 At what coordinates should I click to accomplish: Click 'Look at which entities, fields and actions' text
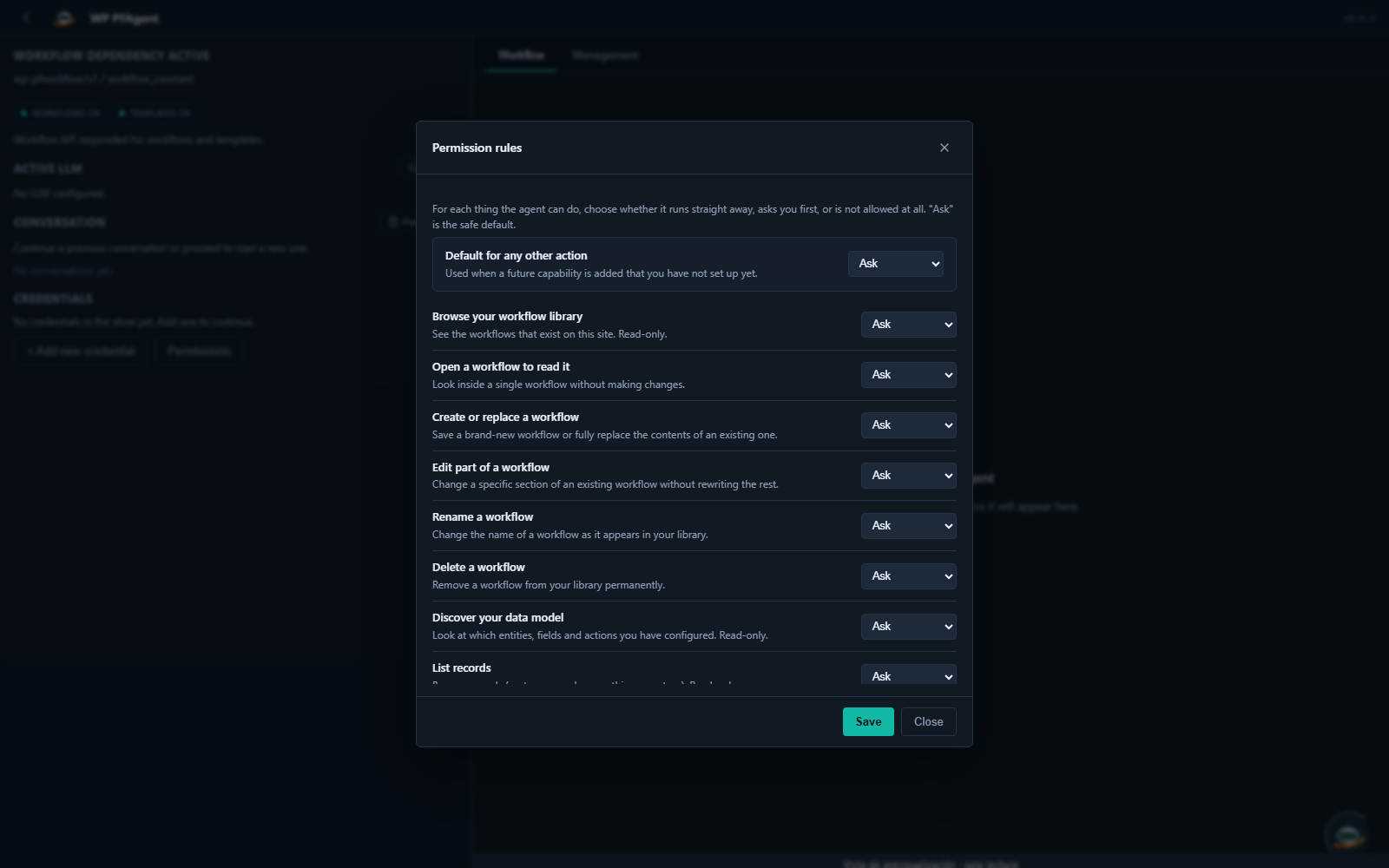pos(600,636)
